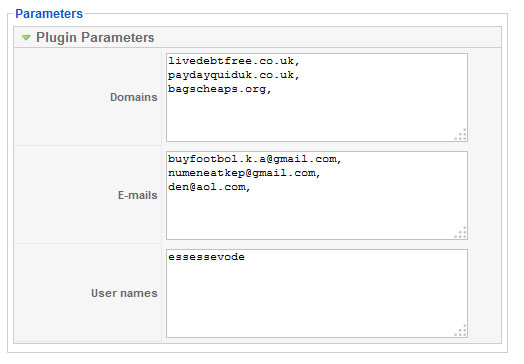
Task: Grab the E-mails textarea resize handle
Action: (461, 233)
